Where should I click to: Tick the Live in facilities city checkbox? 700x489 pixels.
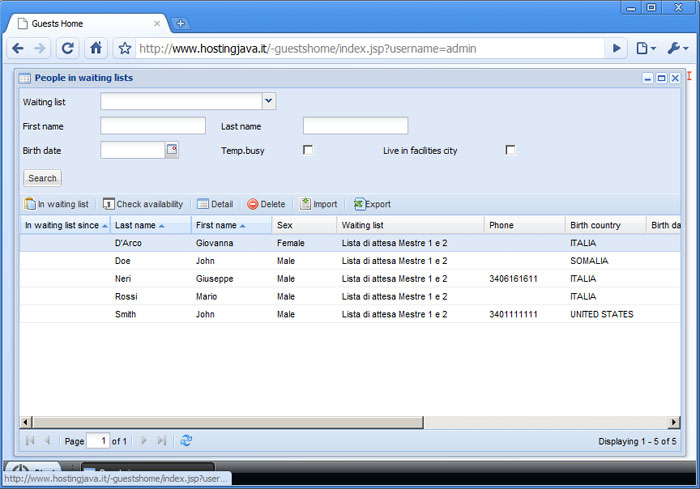point(510,150)
